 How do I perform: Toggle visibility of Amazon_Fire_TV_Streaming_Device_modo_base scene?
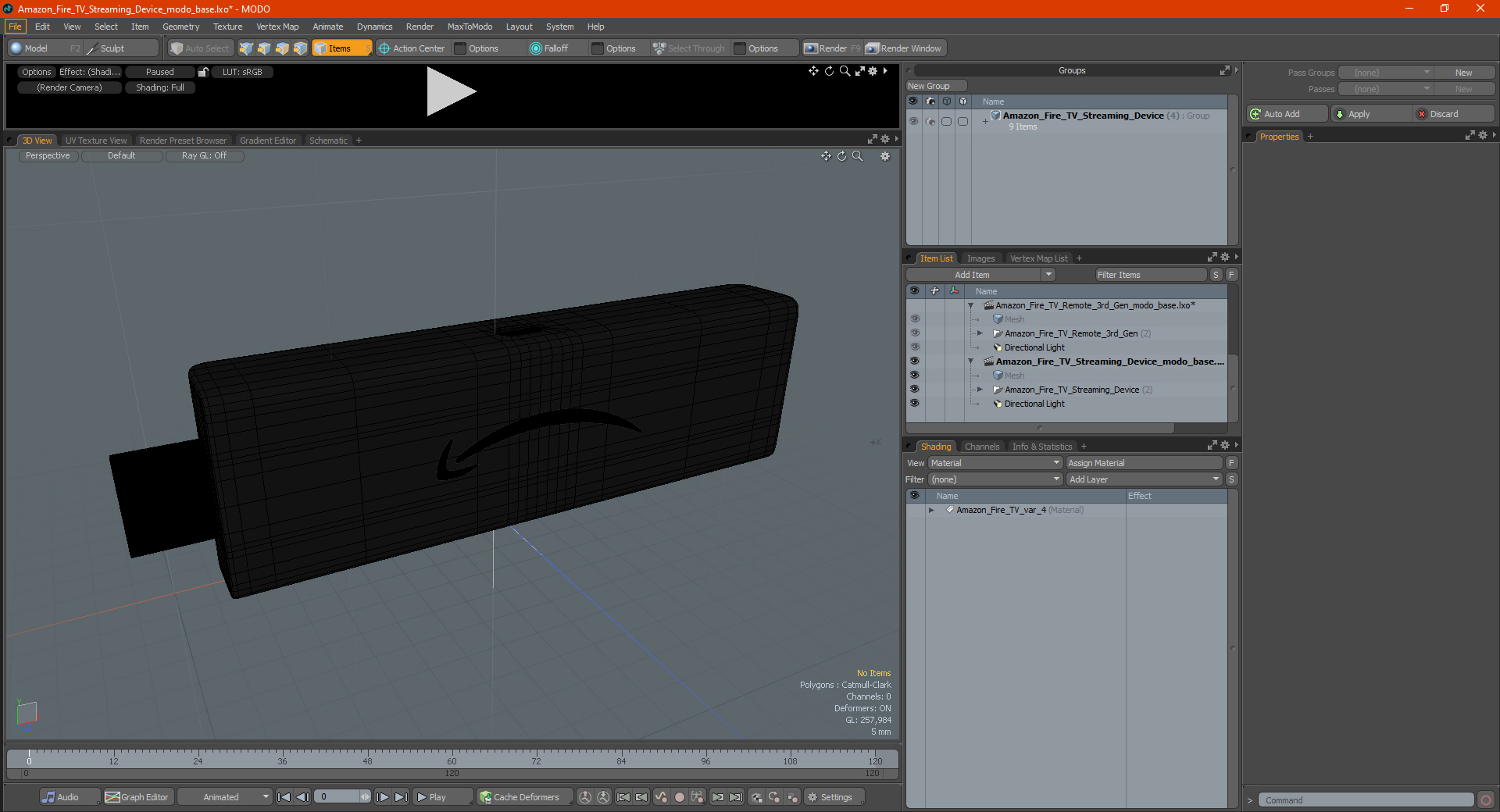pyautogui.click(x=914, y=361)
